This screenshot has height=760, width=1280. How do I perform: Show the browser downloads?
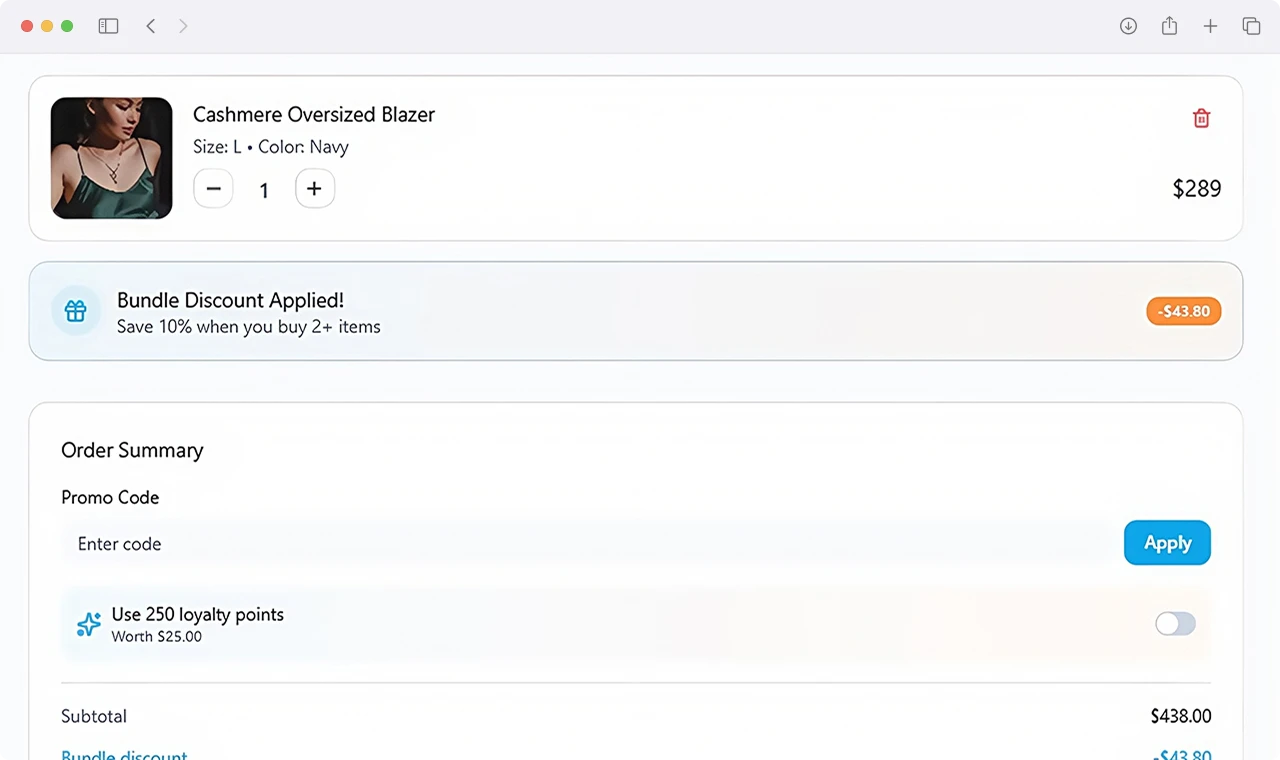click(1128, 26)
